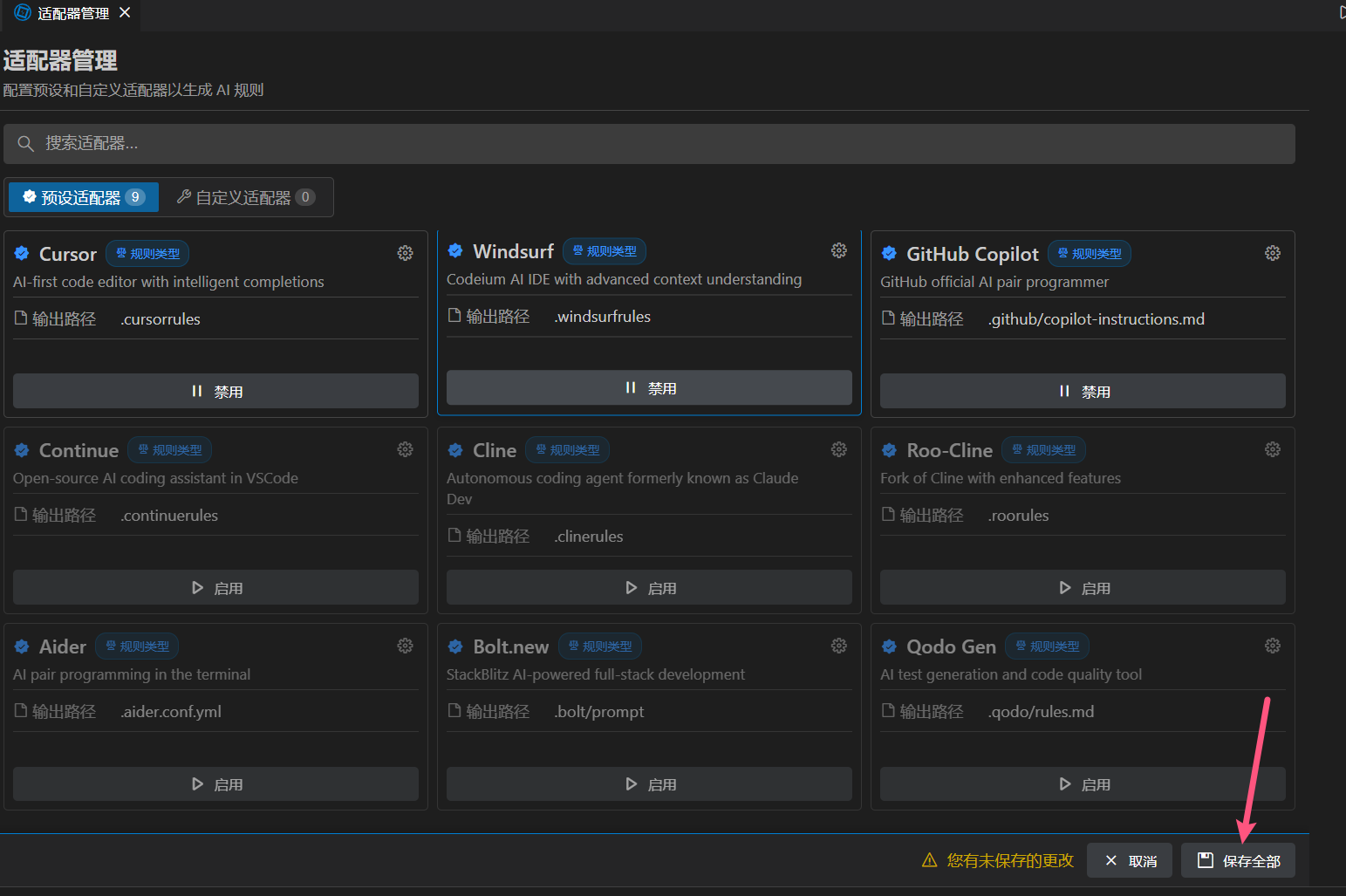Open settings gear on Windsurf card

838,250
